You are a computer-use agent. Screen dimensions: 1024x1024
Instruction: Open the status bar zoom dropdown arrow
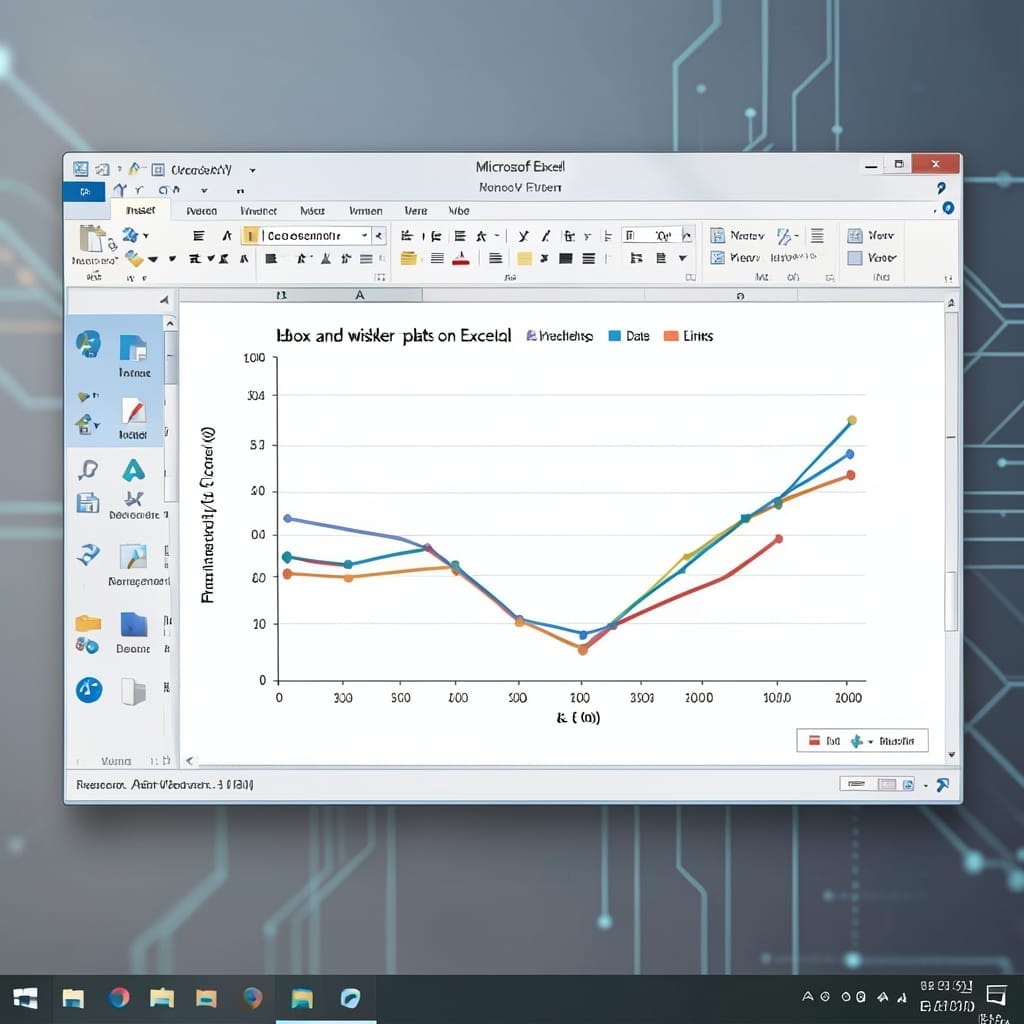(925, 786)
